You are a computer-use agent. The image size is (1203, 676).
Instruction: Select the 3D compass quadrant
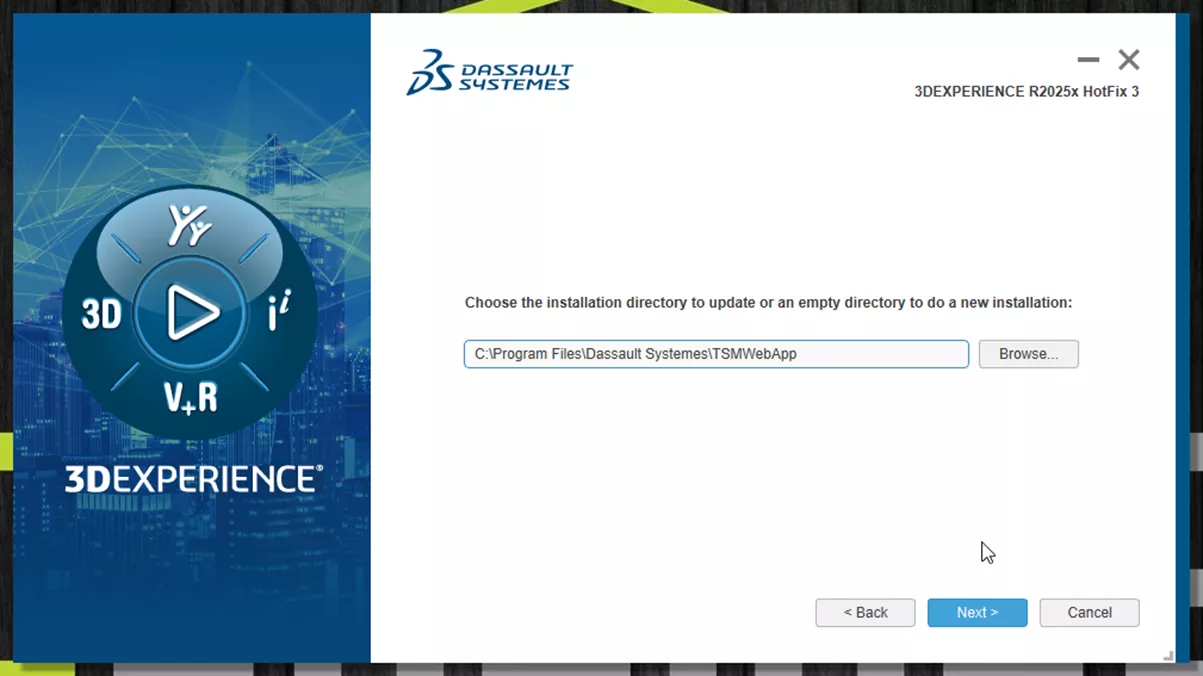tap(101, 314)
